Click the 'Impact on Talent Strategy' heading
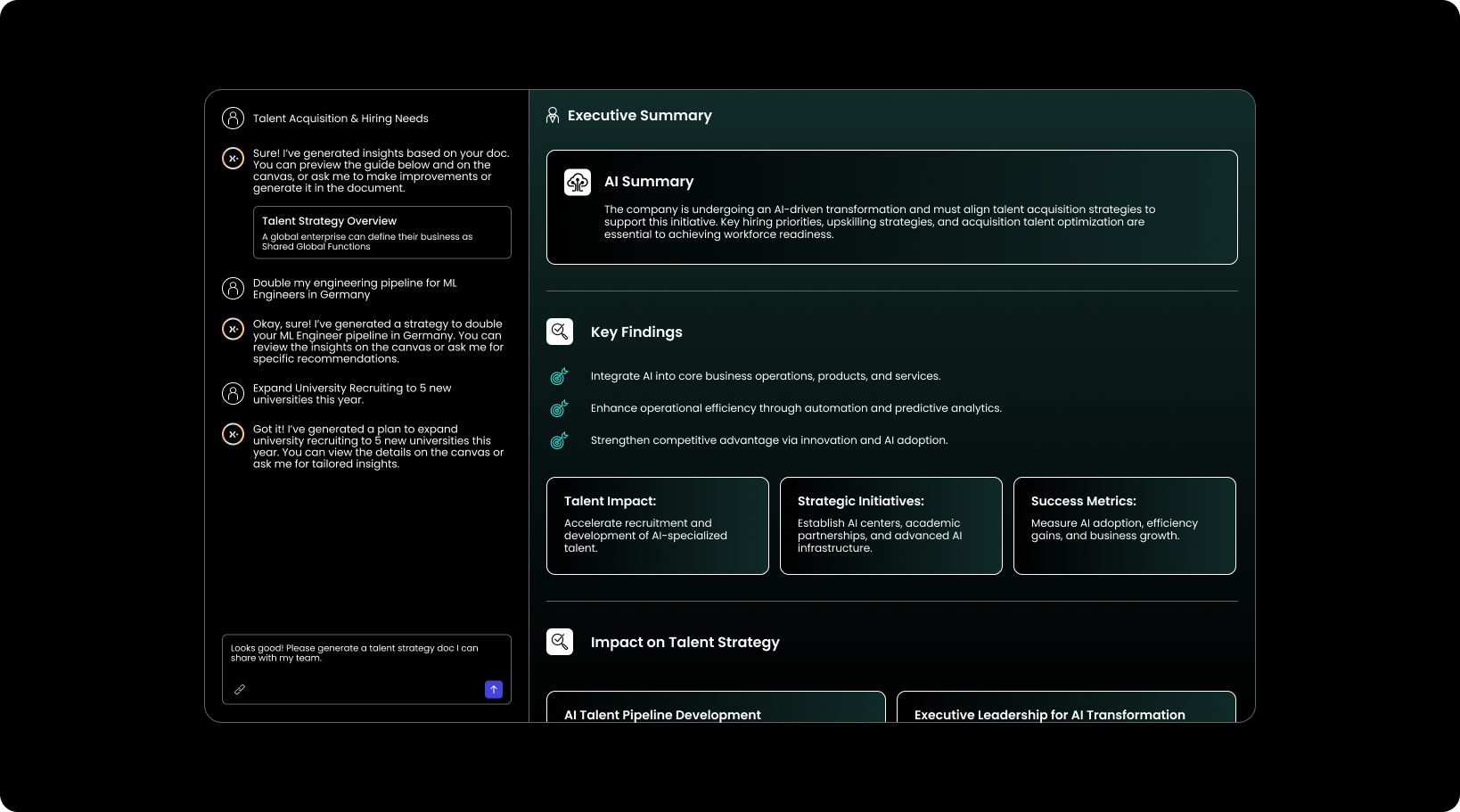1460x812 pixels. 685,643
